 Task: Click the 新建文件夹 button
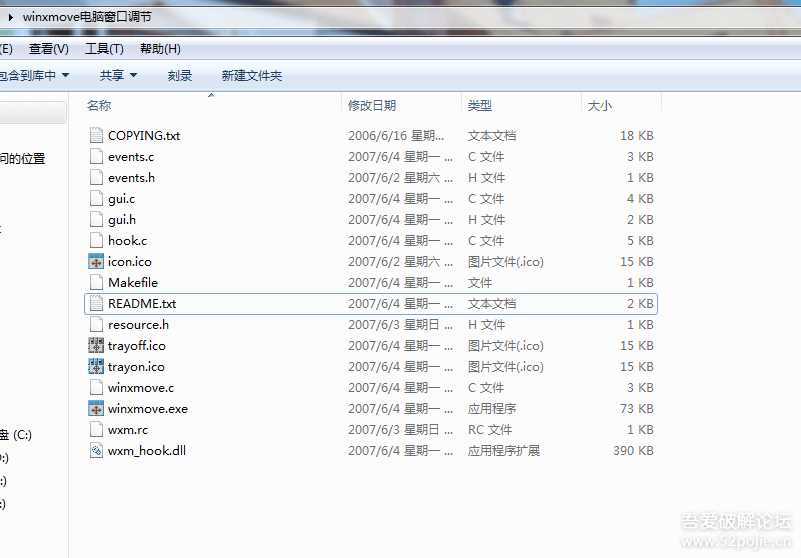(252, 75)
